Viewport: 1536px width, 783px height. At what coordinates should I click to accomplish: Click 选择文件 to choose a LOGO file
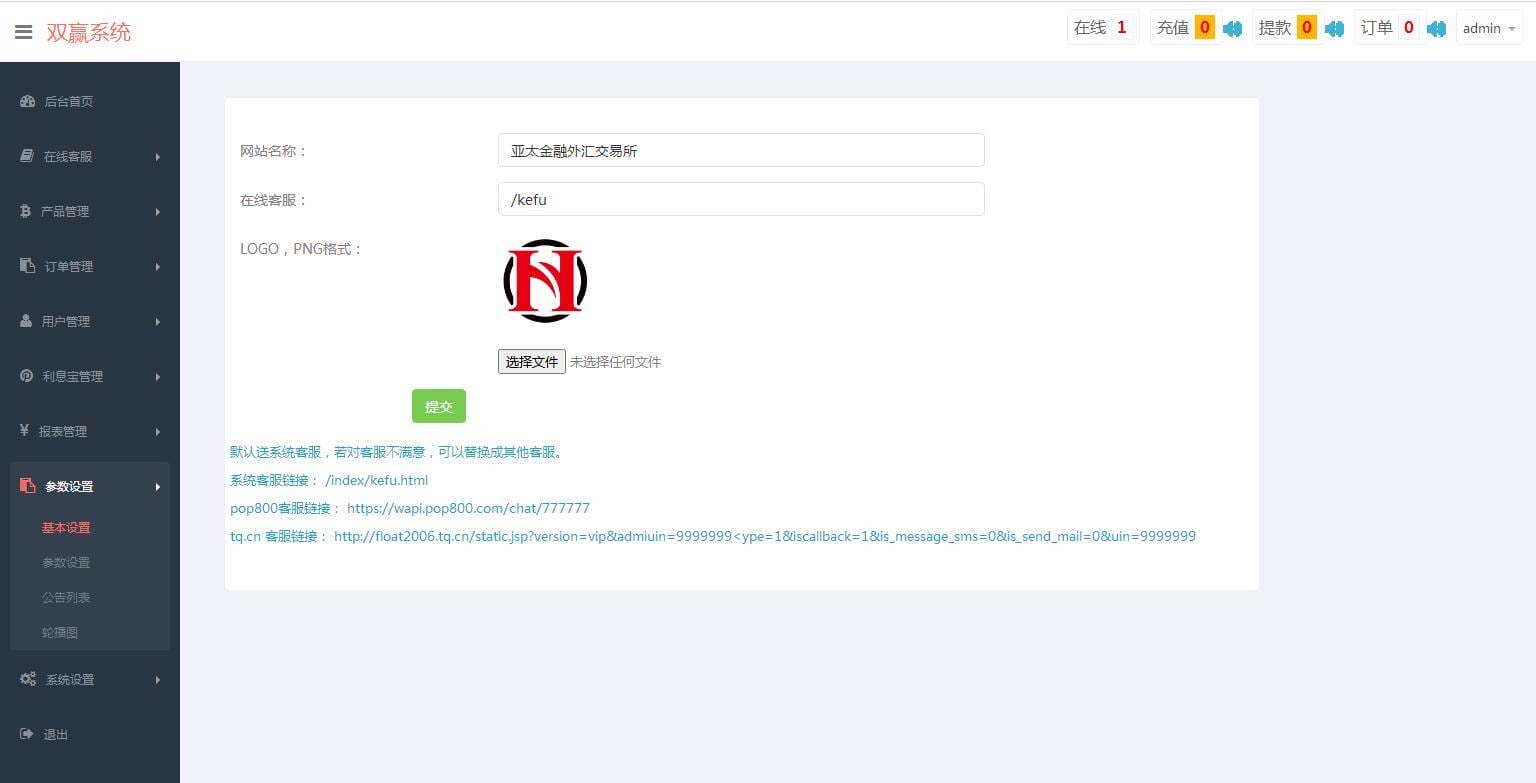531,361
